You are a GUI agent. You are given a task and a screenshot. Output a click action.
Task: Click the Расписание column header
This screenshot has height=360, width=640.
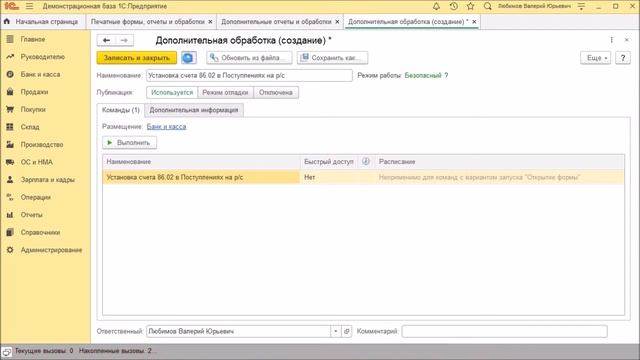coord(500,162)
